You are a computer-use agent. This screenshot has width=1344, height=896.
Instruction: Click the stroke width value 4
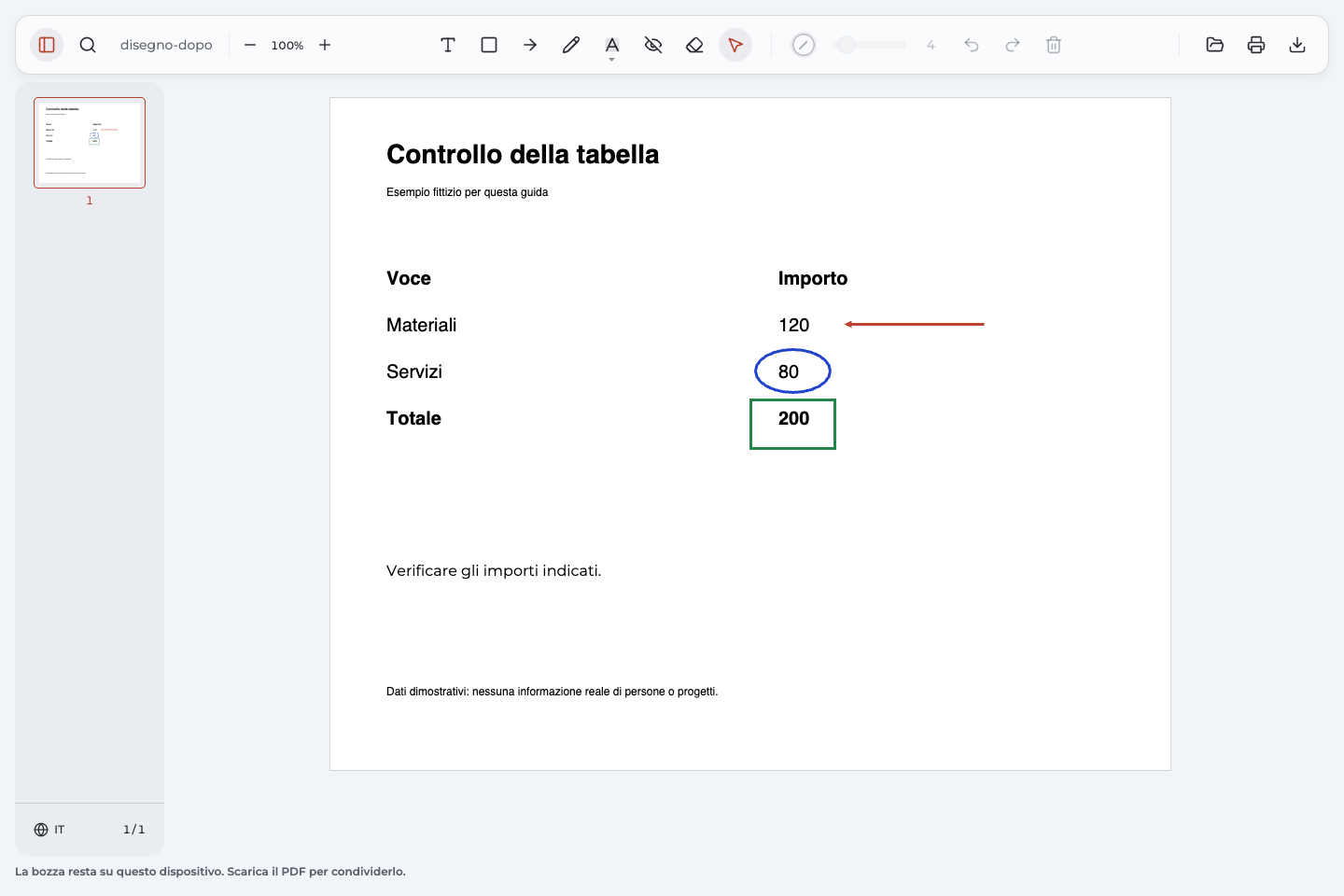coord(931,45)
